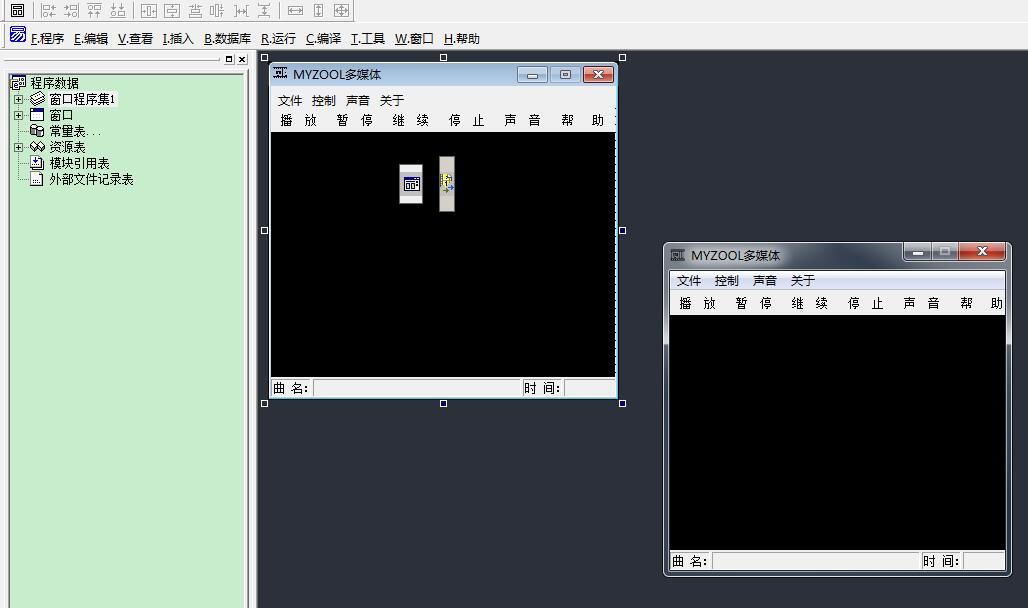Select 模块引用表 in the program tree
The height and width of the screenshot is (608, 1028).
point(79,163)
